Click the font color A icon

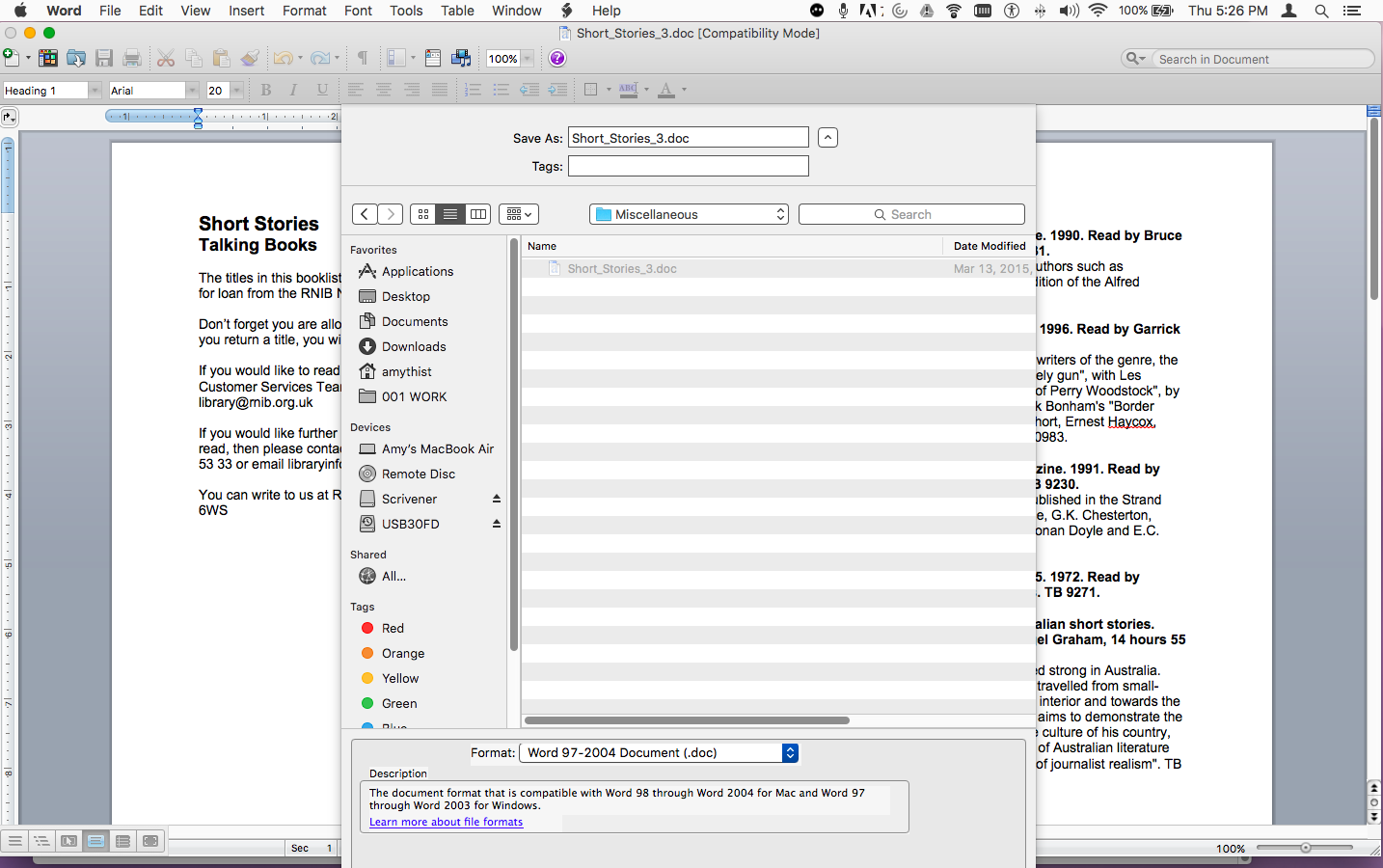(665, 90)
